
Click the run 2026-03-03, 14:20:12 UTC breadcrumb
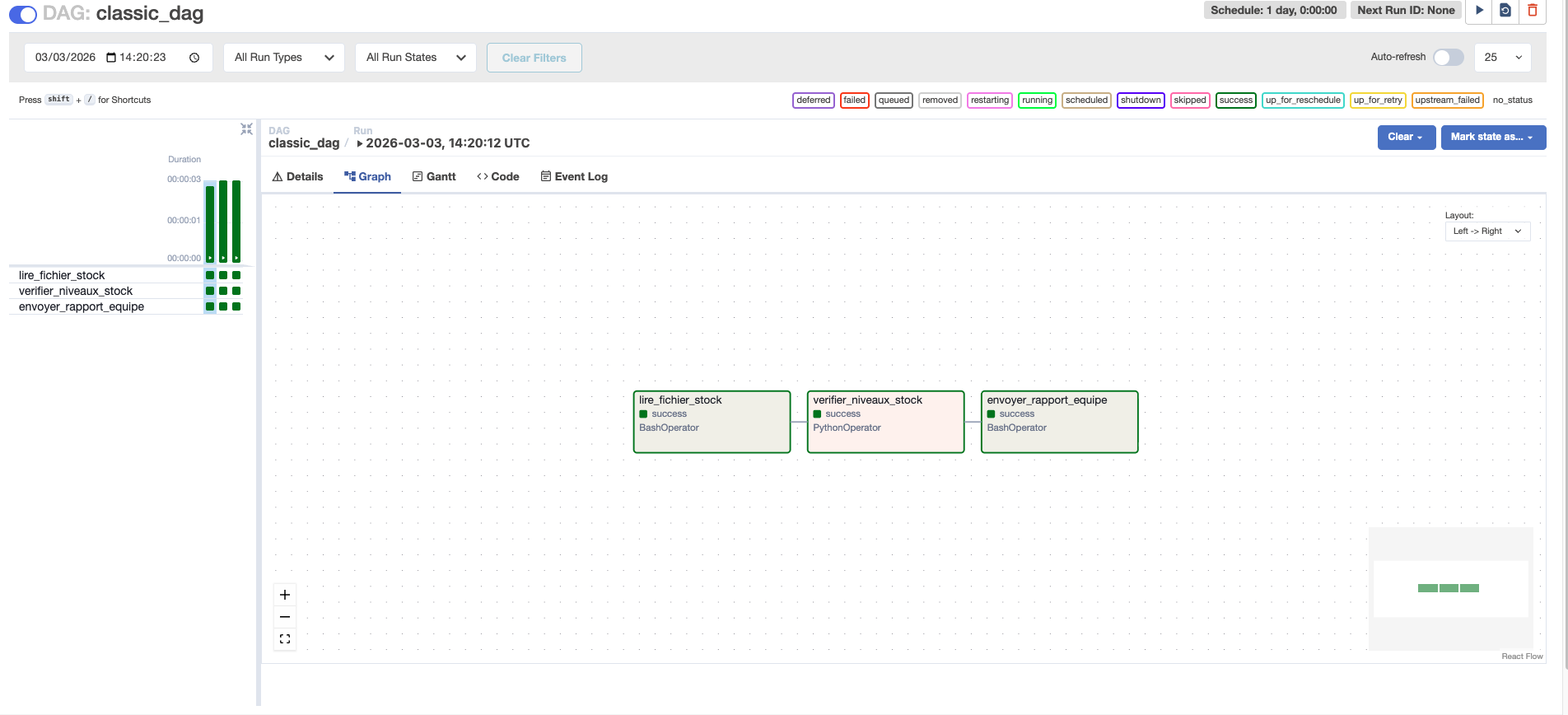[x=443, y=143]
